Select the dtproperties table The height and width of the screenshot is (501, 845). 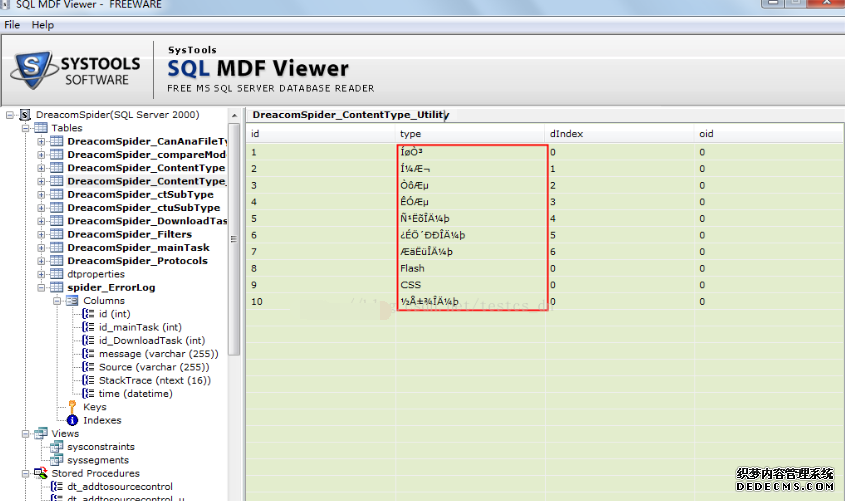pos(96,274)
